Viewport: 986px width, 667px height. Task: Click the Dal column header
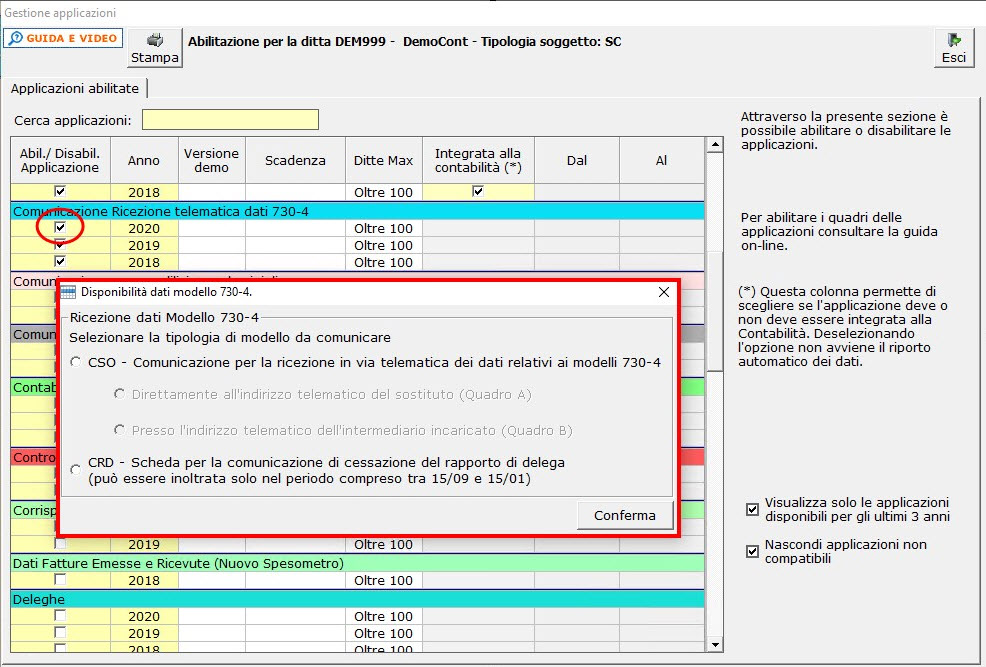[x=577, y=160]
